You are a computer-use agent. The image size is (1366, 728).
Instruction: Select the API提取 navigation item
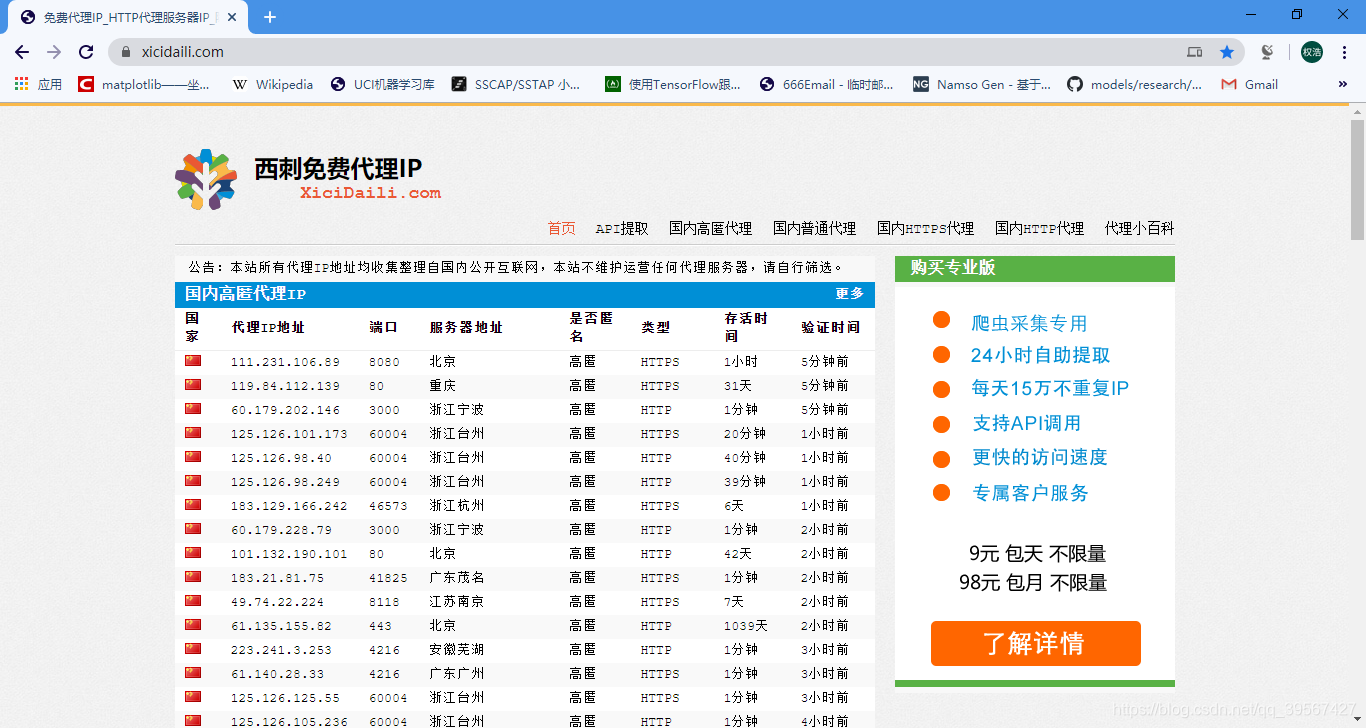622,228
